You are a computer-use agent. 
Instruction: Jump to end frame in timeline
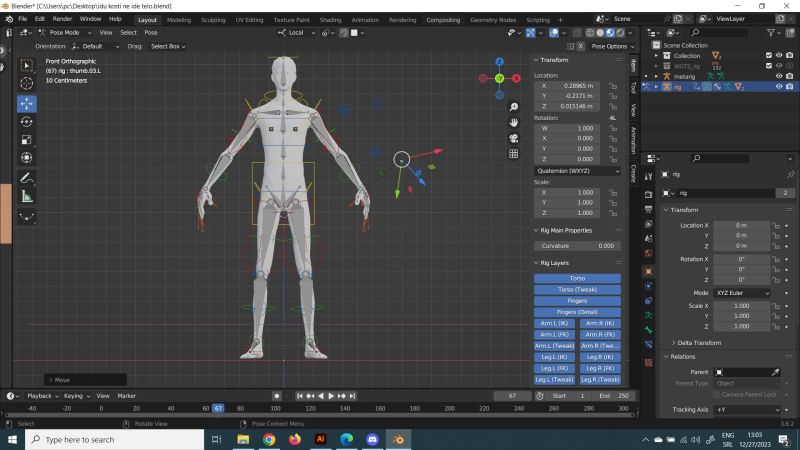tap(353, 396)
